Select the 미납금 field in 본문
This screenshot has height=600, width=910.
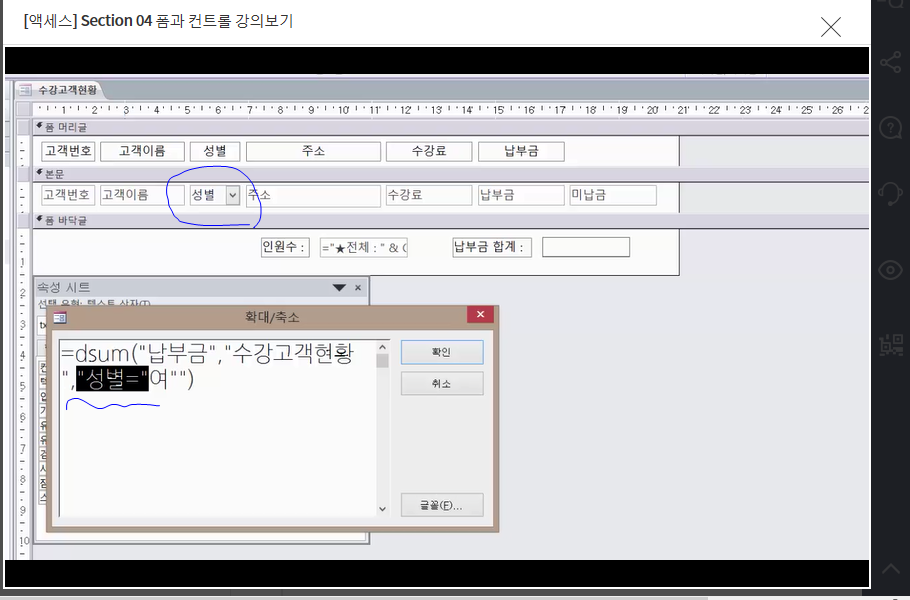612,195
